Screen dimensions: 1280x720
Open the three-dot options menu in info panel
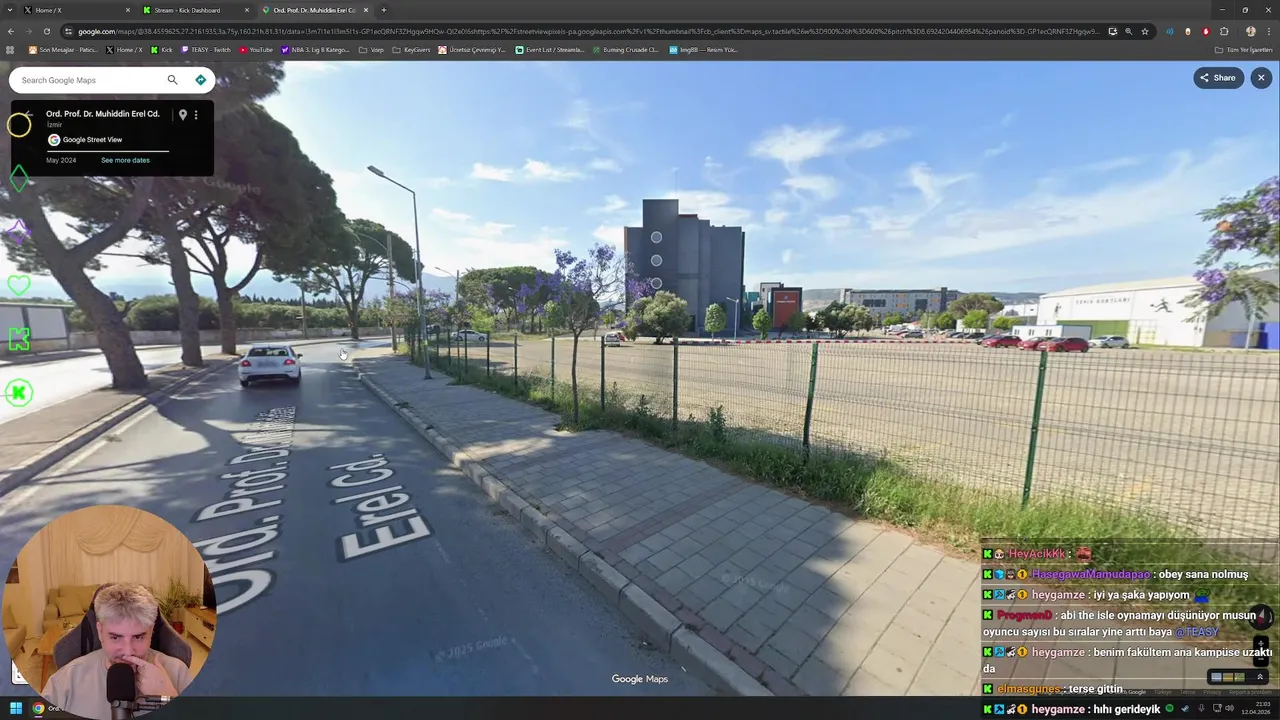[x=196, y=115]
